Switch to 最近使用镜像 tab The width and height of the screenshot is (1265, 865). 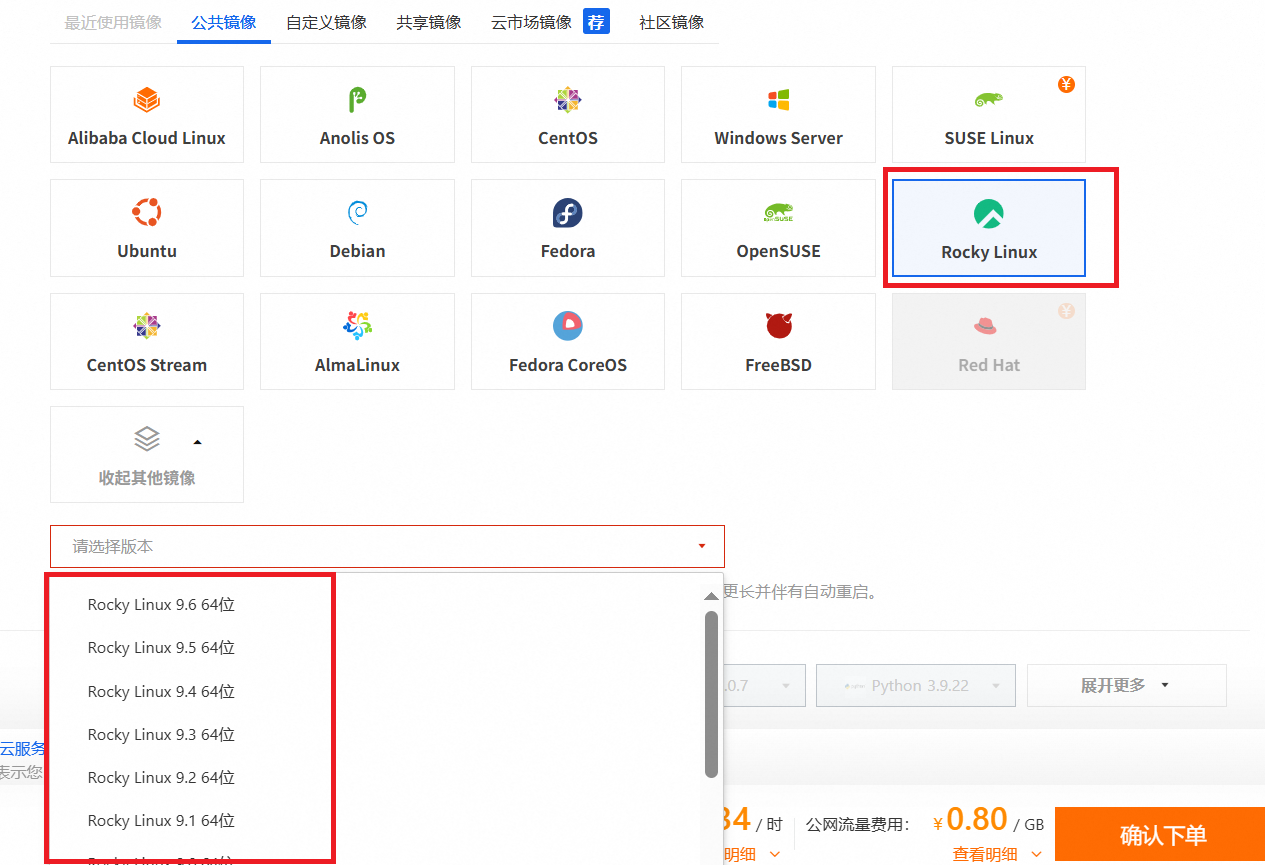[113, 22]
